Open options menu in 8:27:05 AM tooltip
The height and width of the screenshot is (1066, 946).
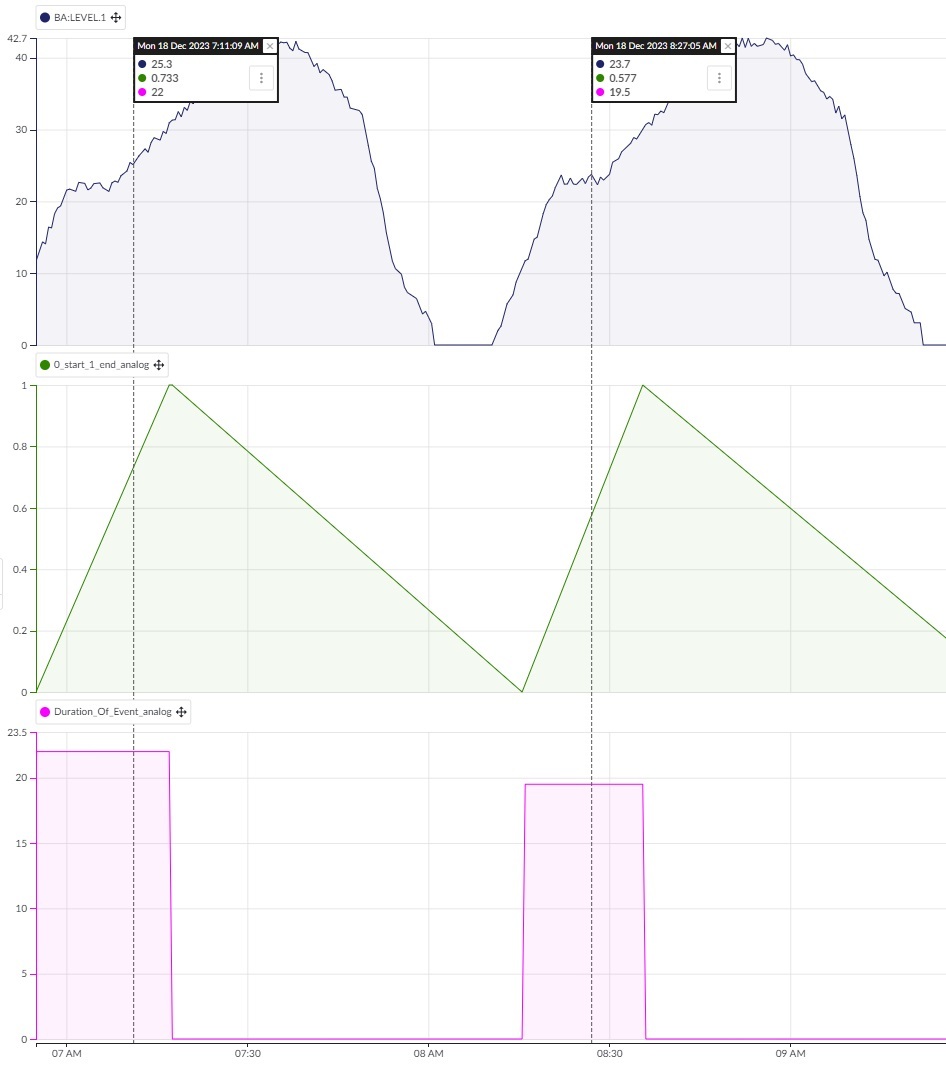click(720, 78)
